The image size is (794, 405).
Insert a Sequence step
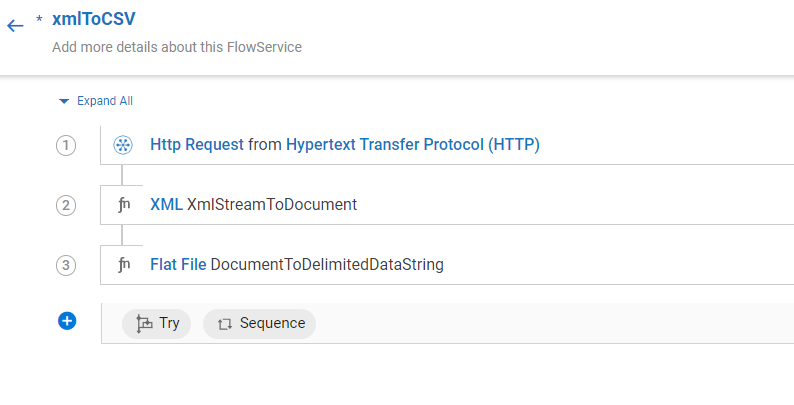point(260,323)
